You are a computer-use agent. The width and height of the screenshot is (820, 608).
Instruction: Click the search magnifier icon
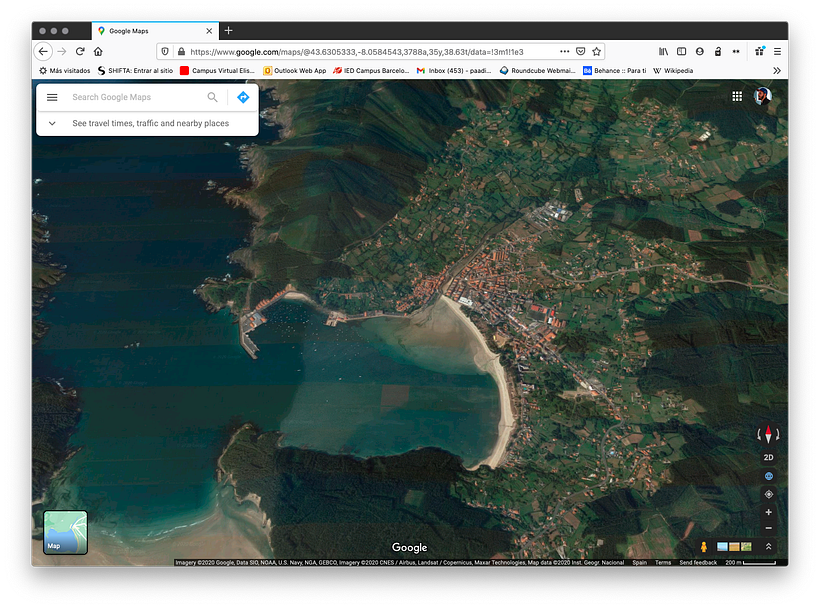(212, 97)
